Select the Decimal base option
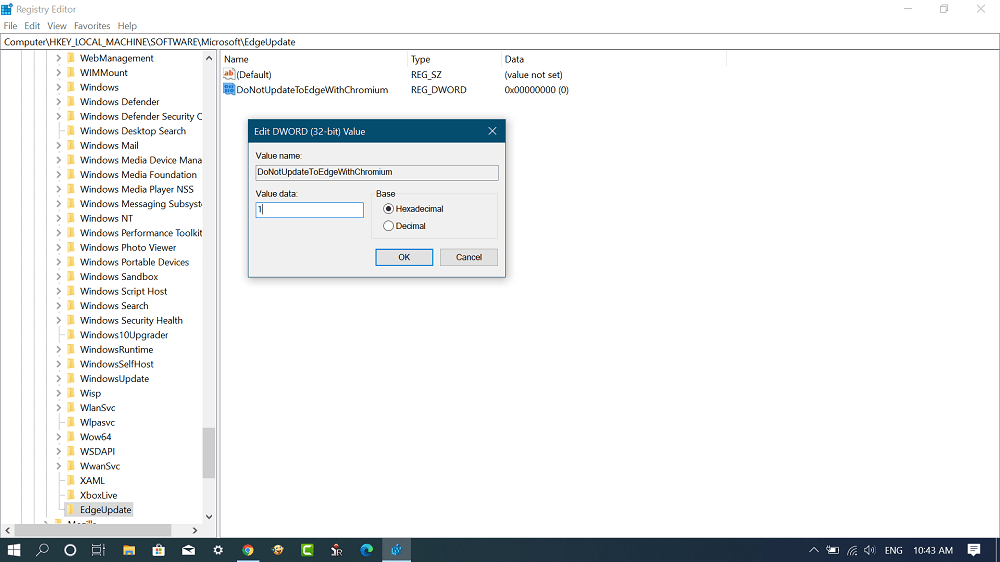 click(388, 226)
